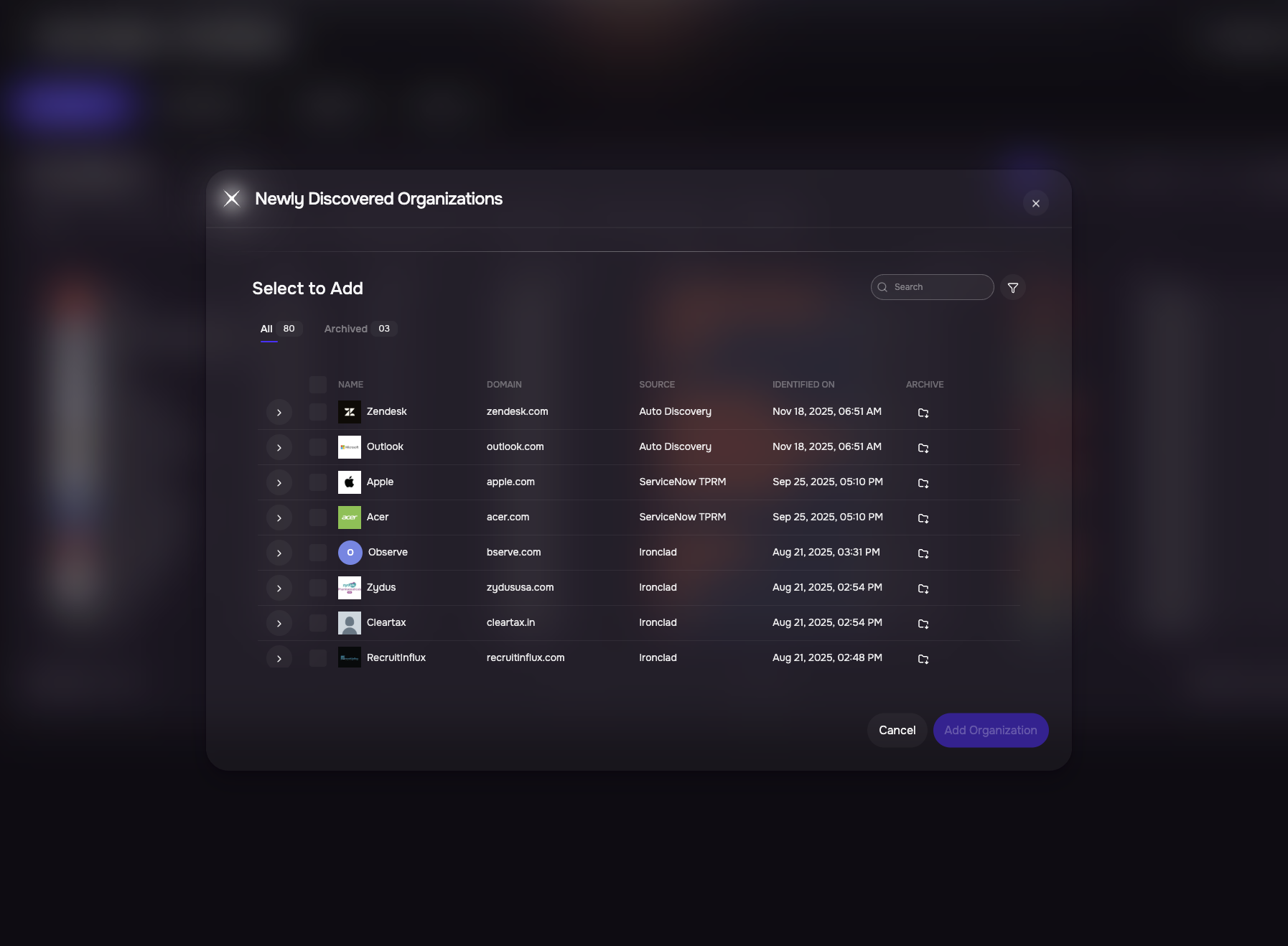The image size is (1288, 946).
Task: Close the Newly Discovered Organizations dialog
Action: pos(1035,204)
